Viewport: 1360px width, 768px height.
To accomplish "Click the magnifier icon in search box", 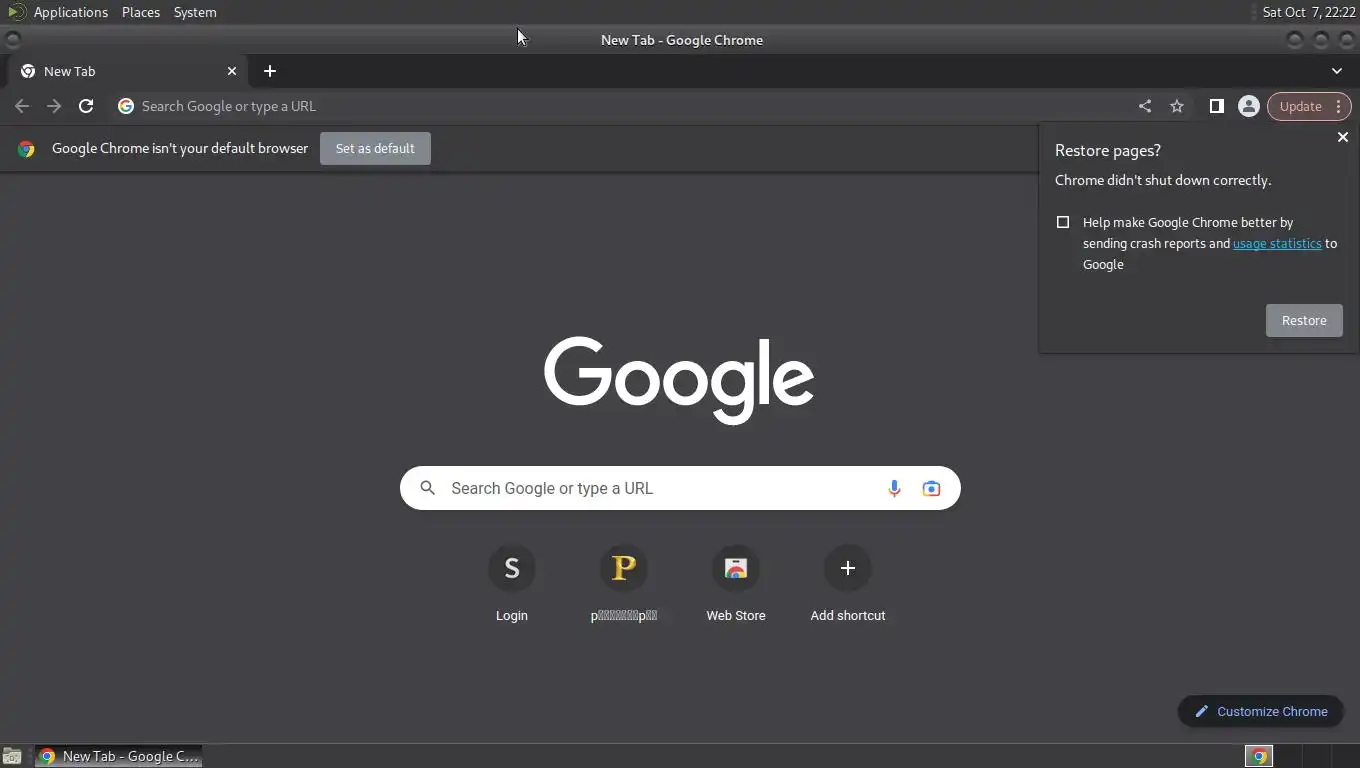I will click(427, 488).
